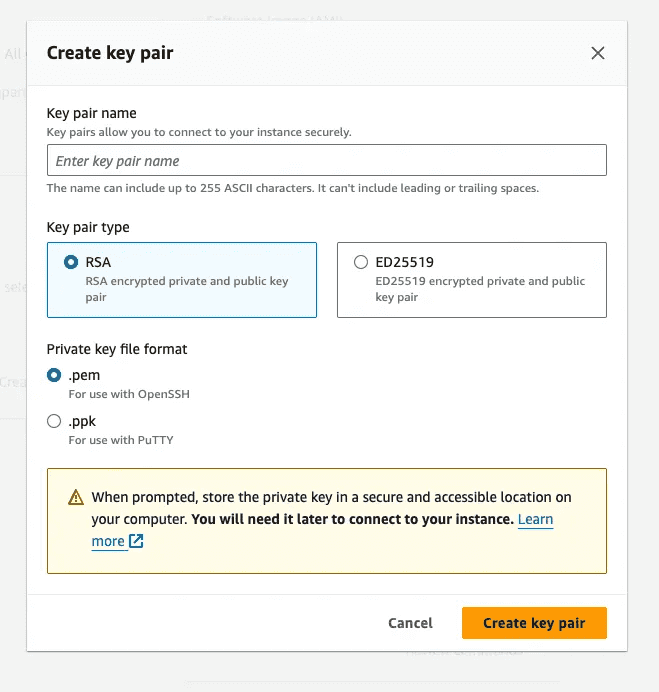Screen dimensions: 659x692
Task: Click the ED25519 encrypted key pair description
Action: [x=480, y=289]
